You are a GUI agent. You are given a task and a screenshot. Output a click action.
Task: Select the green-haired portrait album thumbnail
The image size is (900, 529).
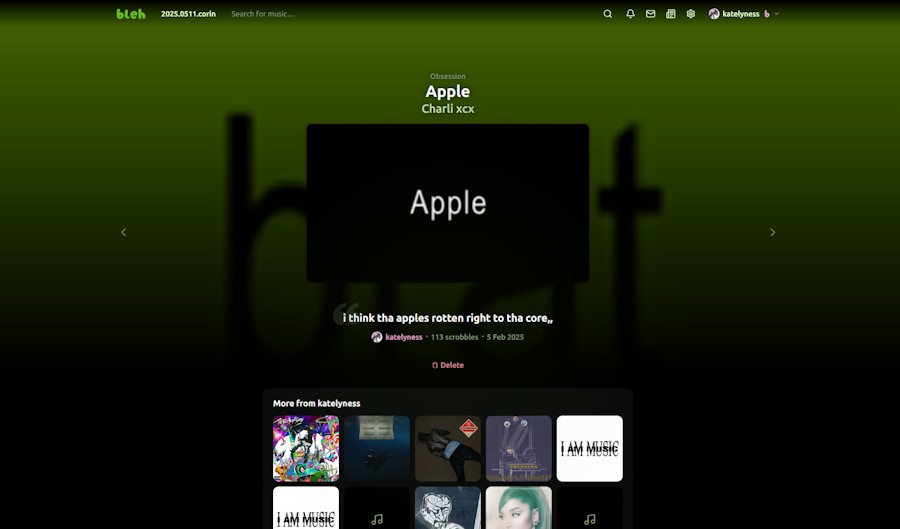click(518, 507)
